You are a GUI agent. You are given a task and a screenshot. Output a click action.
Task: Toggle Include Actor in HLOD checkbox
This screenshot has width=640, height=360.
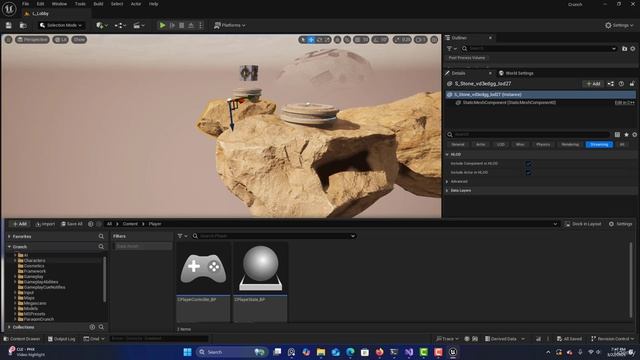click(x=528, y=173)
